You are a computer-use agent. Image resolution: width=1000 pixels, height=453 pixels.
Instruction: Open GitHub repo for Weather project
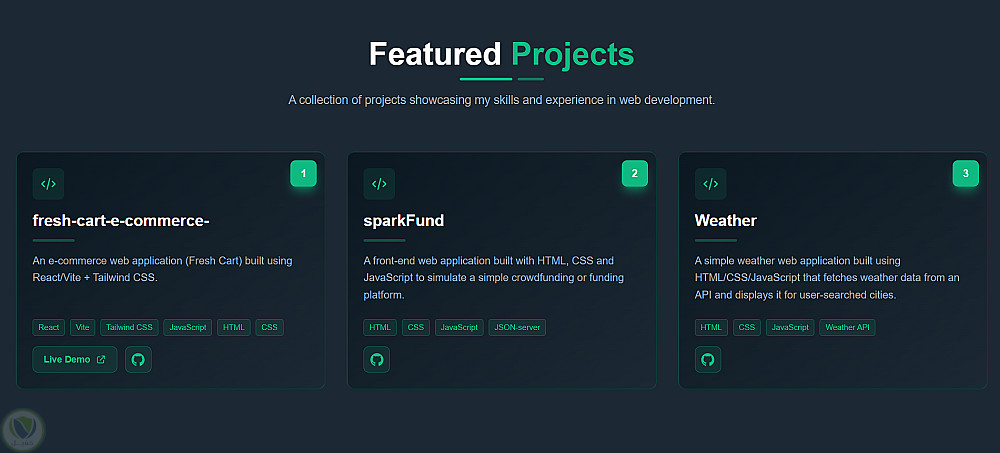pos(708,360)
